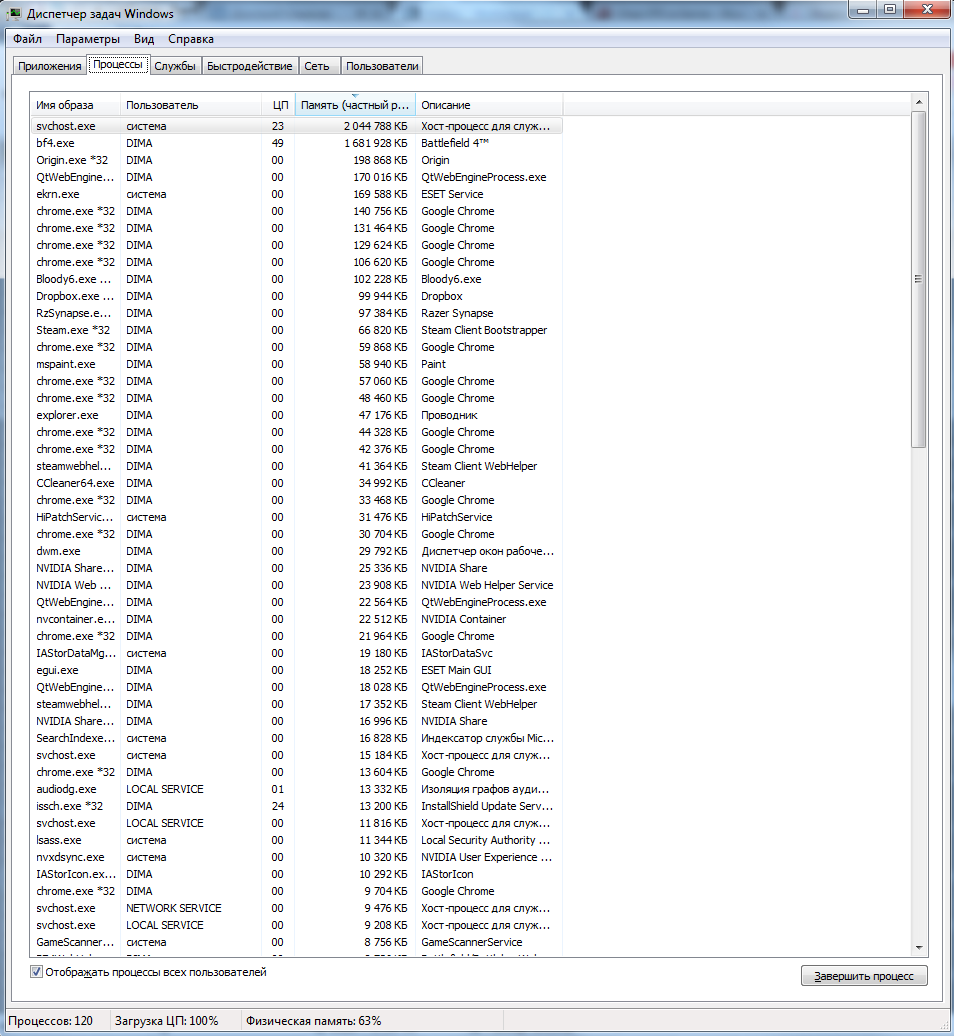Select the IAStorIcon process row
954x1036 pixels.
pos(296,875)
